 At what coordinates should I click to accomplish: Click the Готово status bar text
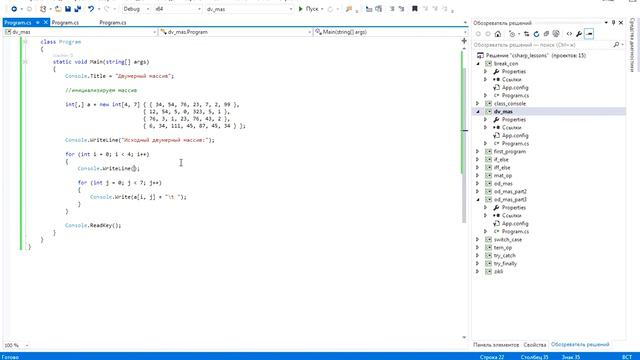(x=10, y=357)
